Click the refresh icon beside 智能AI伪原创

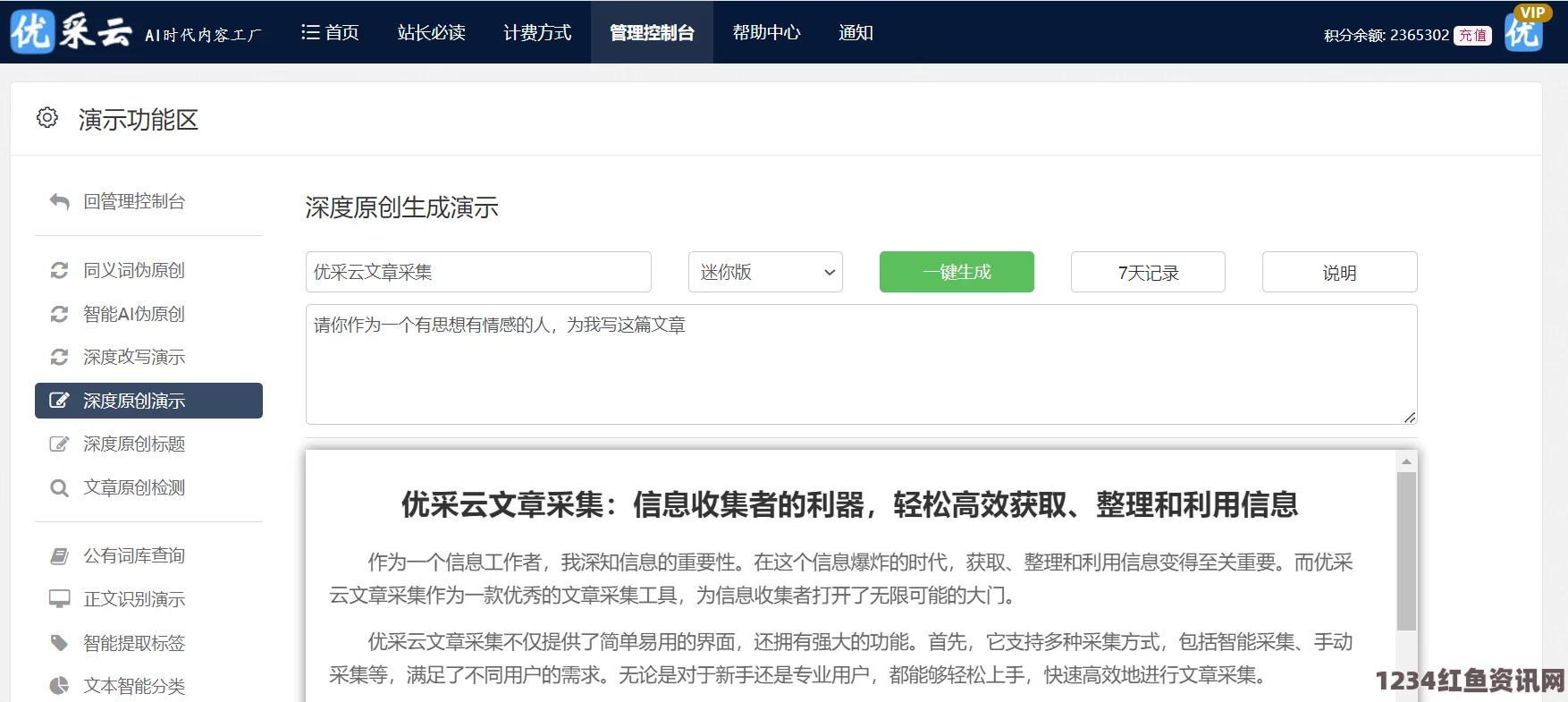pyautogui.click(x=59, y=314)
